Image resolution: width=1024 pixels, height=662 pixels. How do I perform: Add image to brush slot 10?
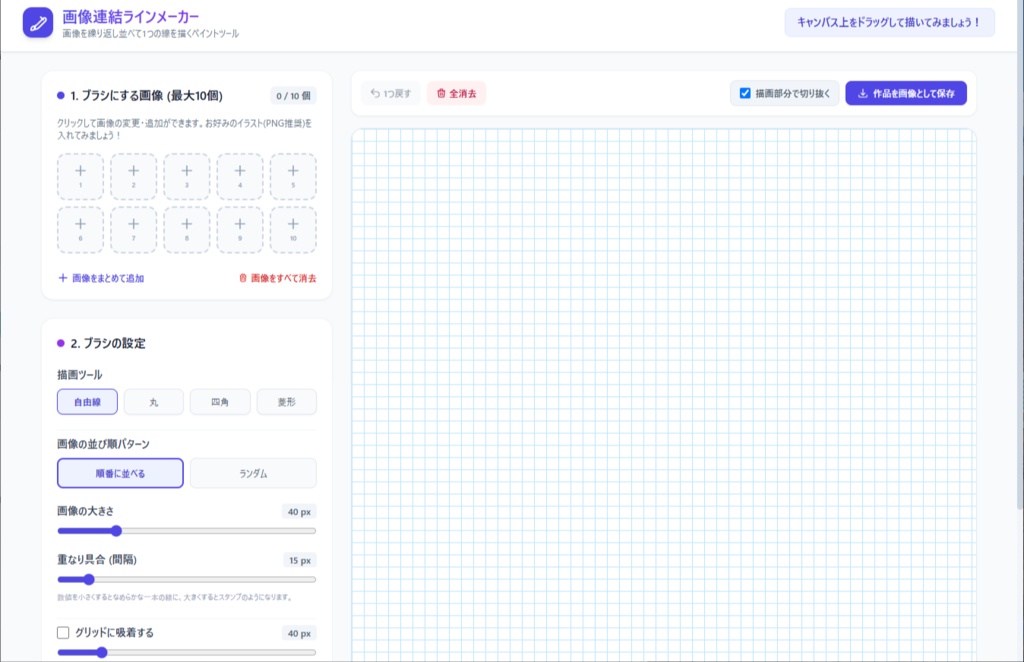point(293,230)
